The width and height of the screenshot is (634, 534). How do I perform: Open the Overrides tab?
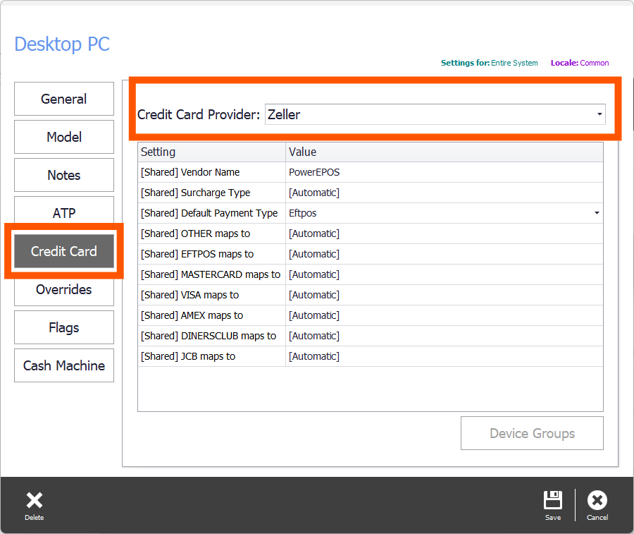64,291
